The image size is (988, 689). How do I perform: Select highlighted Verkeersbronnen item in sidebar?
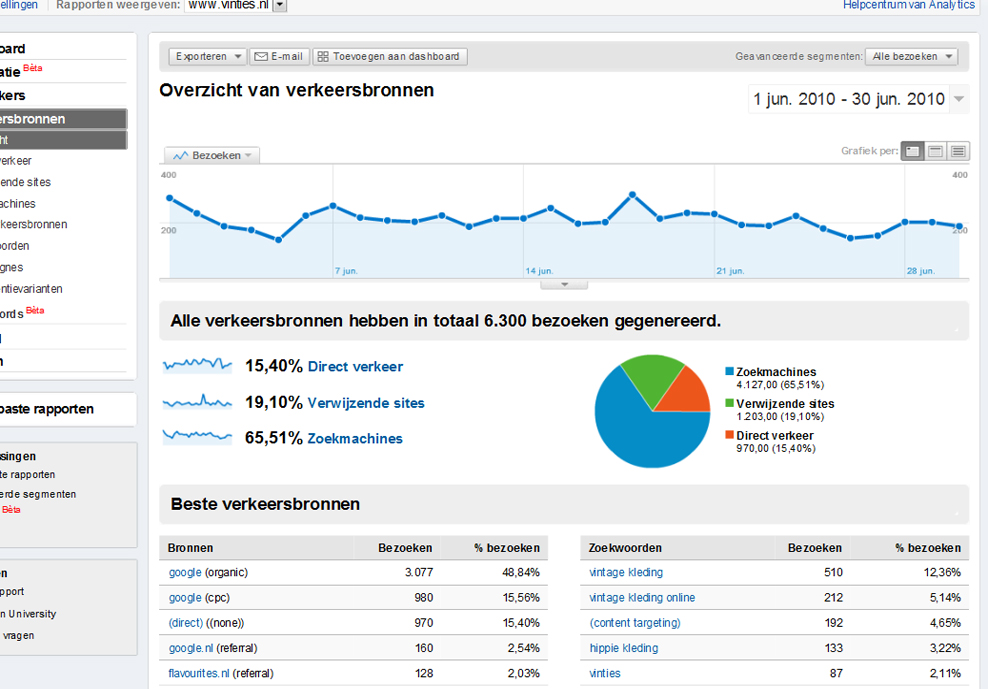[63, 119]
